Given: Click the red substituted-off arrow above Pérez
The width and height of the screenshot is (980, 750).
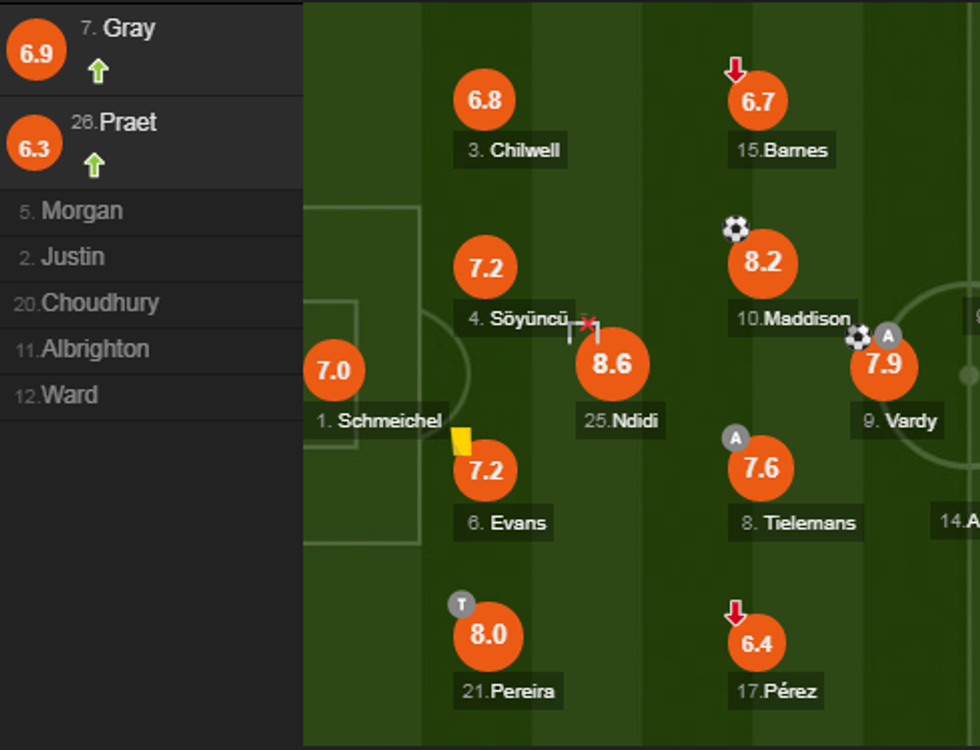Looking at the screenshot, I should click(x=735, y=612).
